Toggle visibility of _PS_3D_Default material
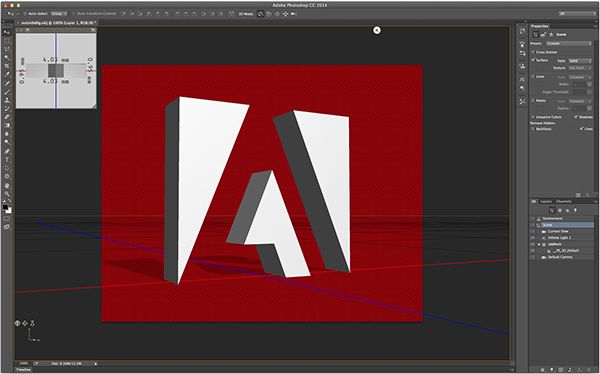Screen dimensions: 600x374 (533, 251)
